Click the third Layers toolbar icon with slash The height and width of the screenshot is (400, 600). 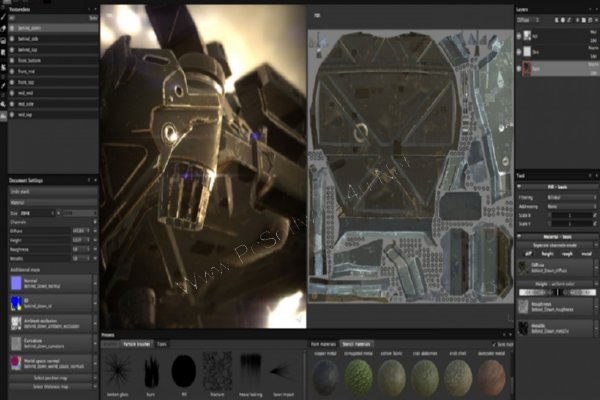pyautogui.click(x=569, y=20)
